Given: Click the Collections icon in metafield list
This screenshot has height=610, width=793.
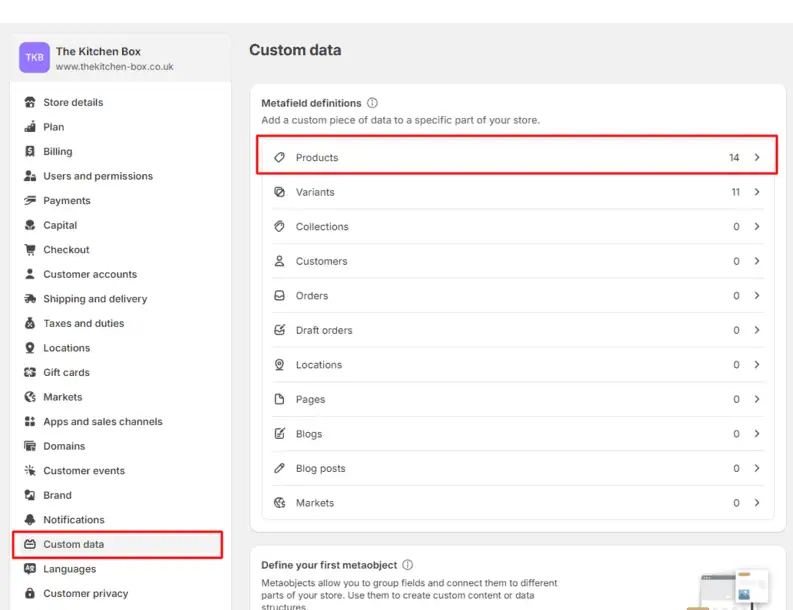Looking at the screenshot, I should point(279,226).
